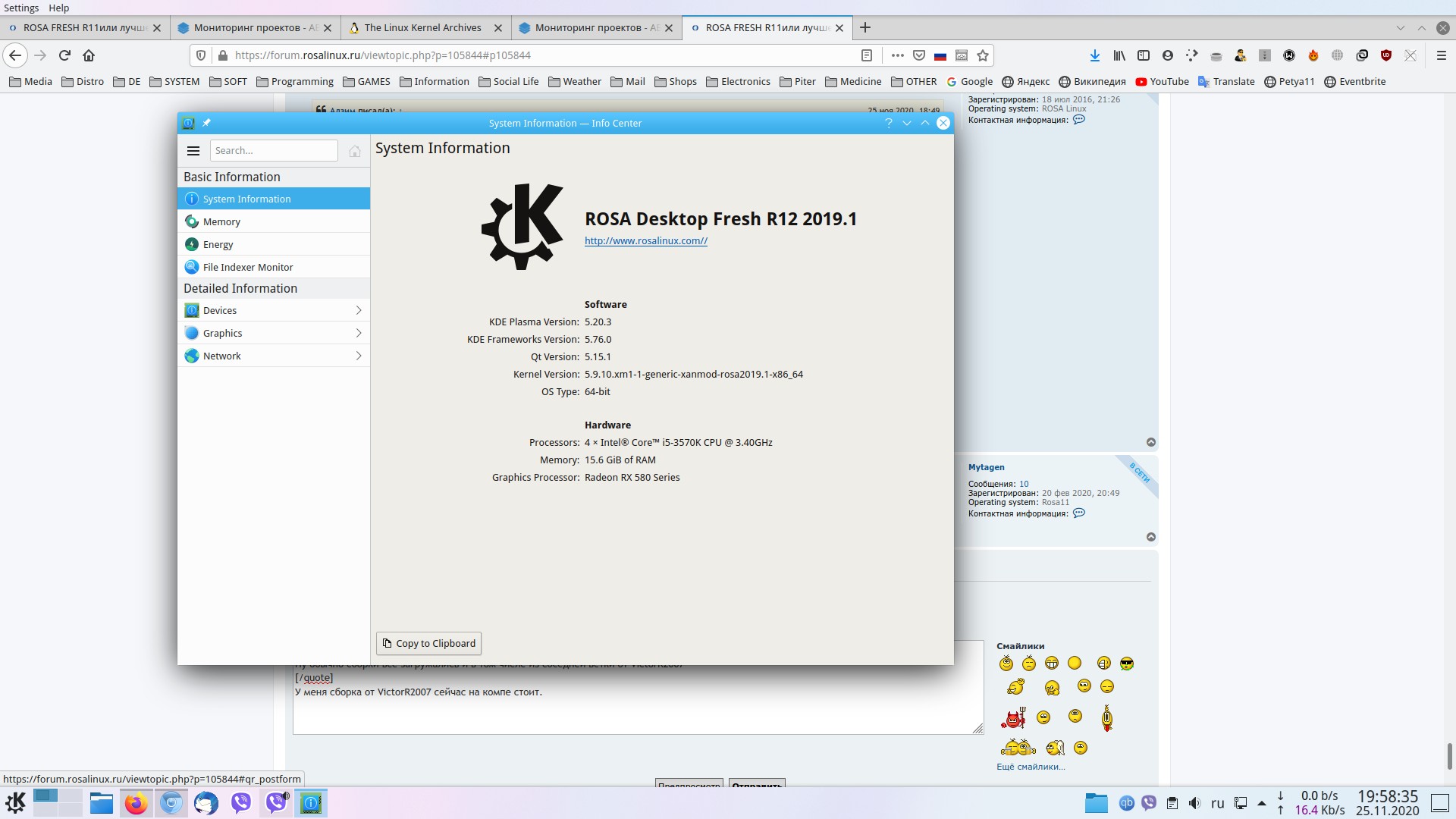Click the hamburger menu in Info Center
This screenshot has width=1456, height=819.
[x=193, y=151]
